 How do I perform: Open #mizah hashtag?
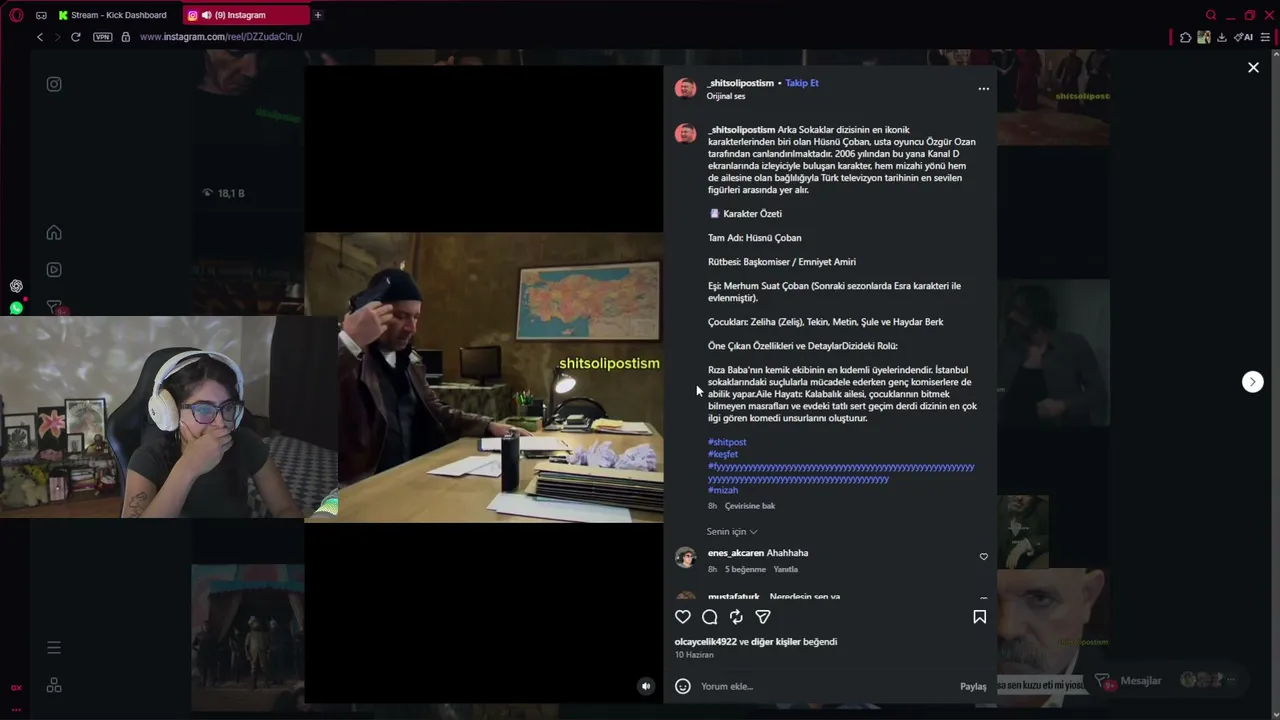(x=723, y=490)
